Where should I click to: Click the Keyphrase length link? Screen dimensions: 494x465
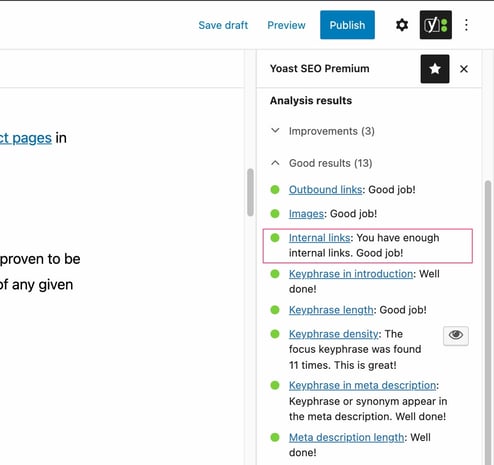(x=331, y=310)
